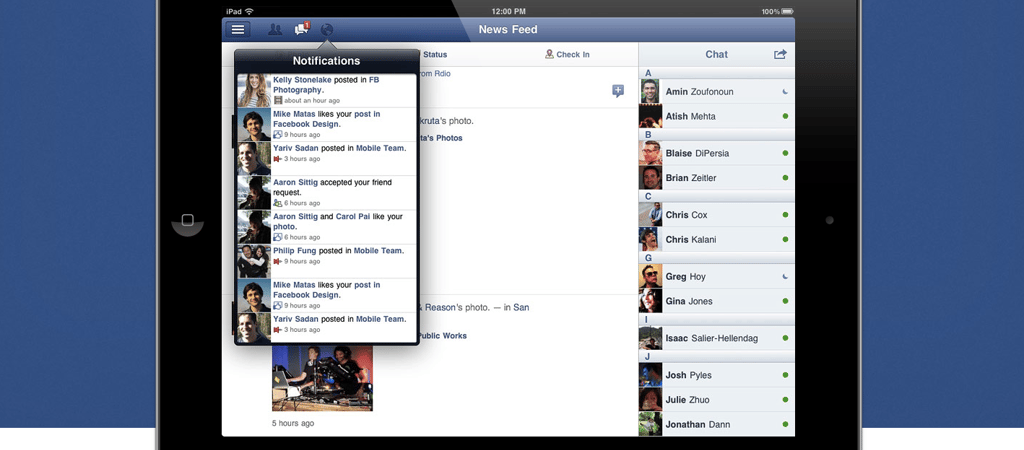
Task: Start chat with Blaise DiPersia
Action: point(715,153)
